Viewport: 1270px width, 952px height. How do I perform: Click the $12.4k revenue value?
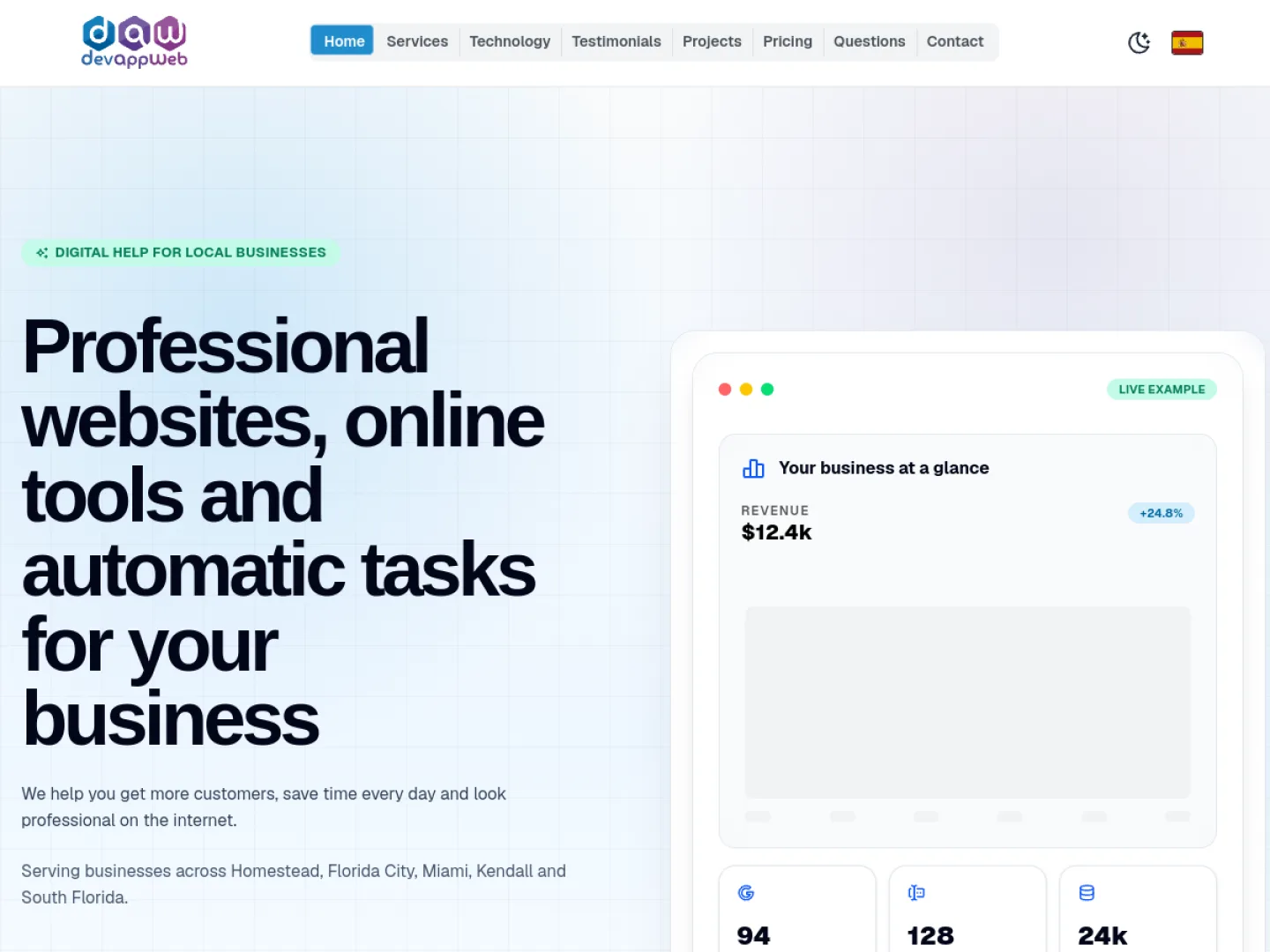(776, 532)
